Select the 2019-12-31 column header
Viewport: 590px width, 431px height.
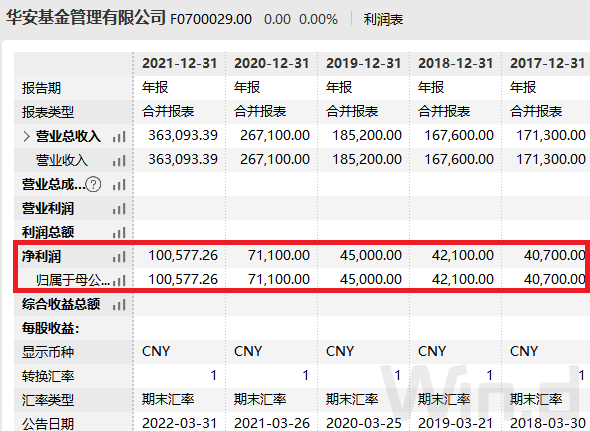click(364, 63)
